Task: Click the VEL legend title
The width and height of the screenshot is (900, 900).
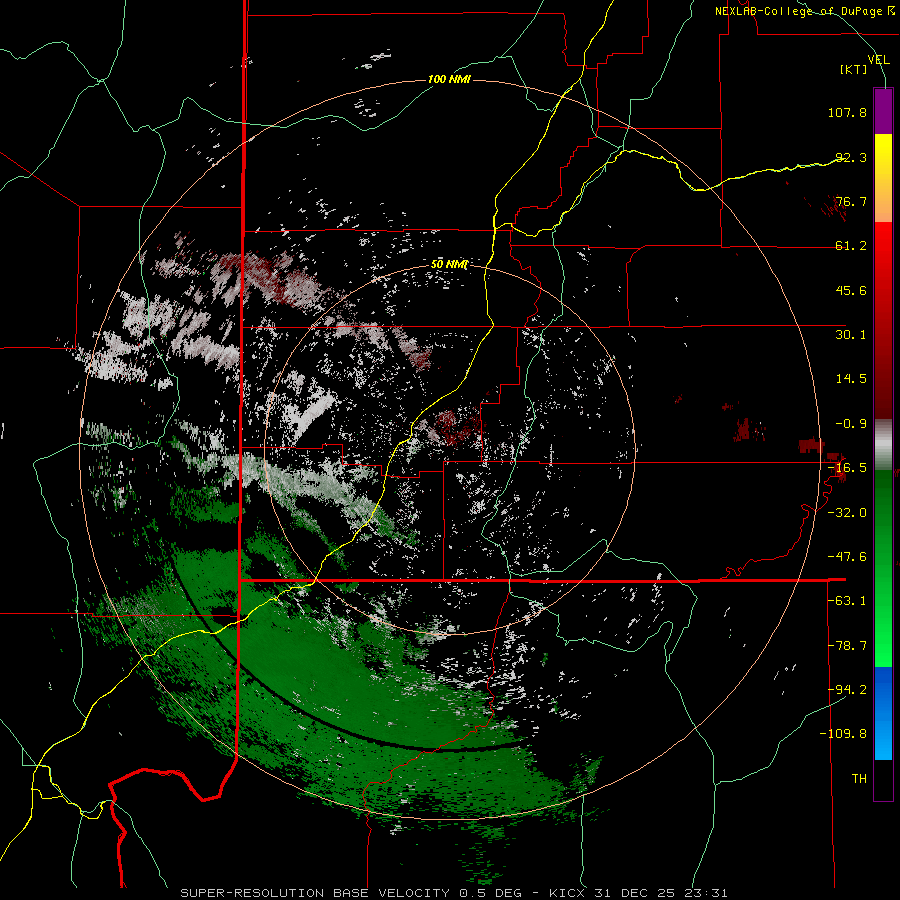Action: click(x=878, y=60)
